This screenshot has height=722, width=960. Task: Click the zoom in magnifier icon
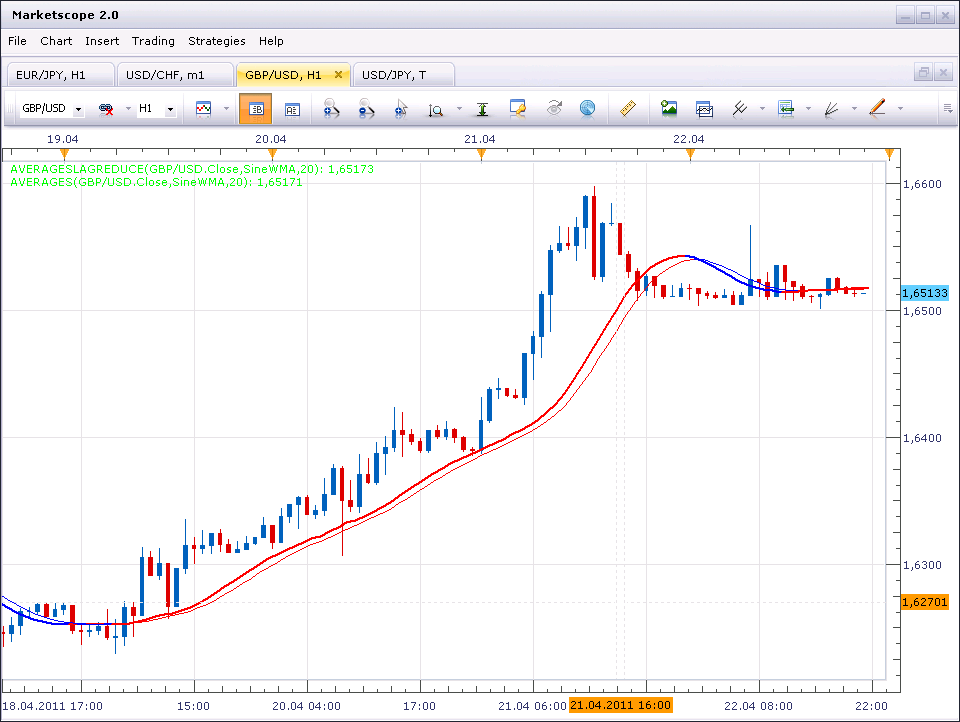pos(331,109)
